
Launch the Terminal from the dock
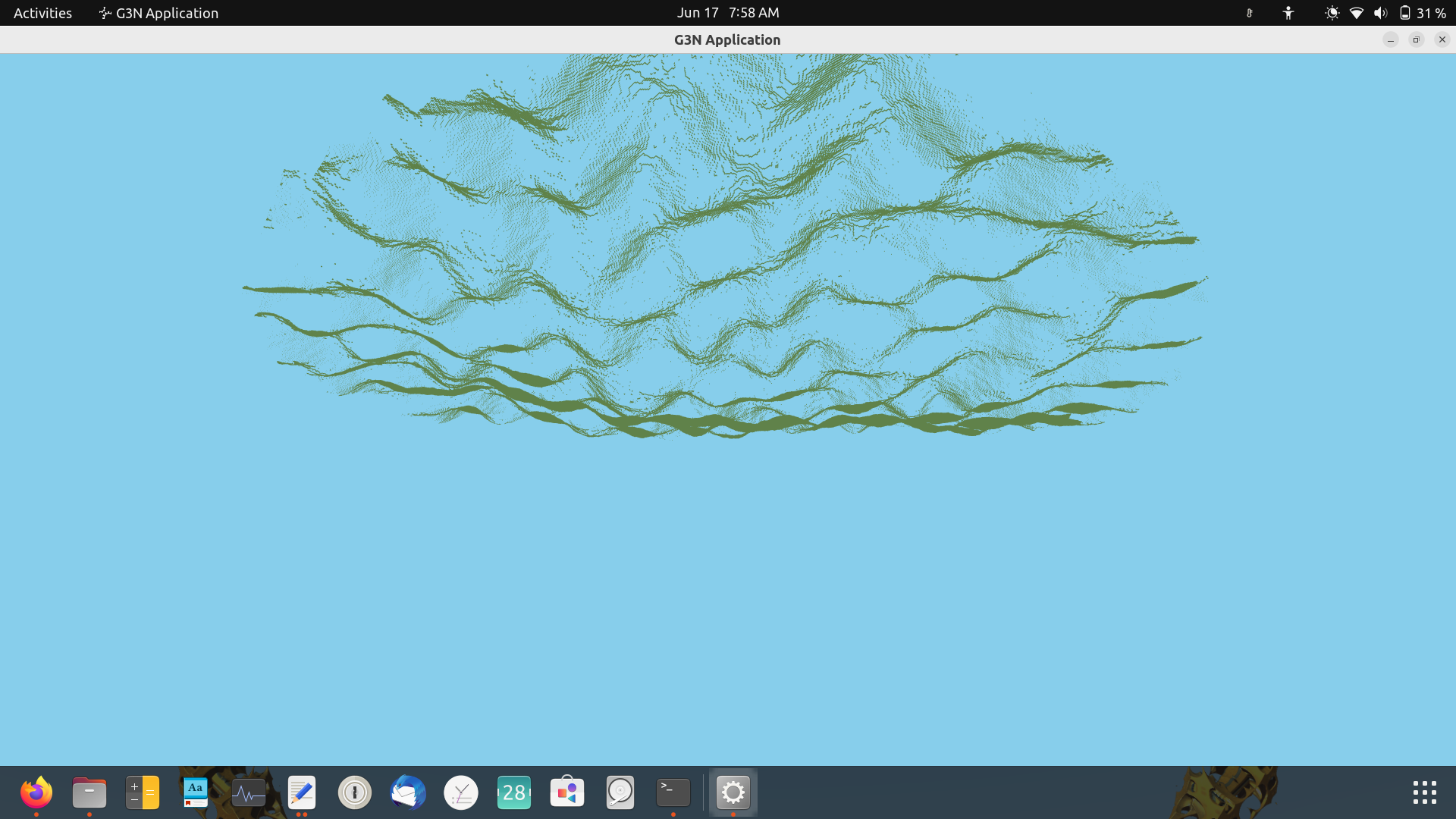tap(673, 793)
